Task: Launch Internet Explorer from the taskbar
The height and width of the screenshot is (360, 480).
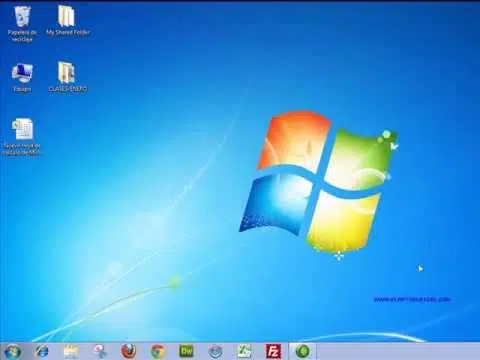Action: pos(42,351)
